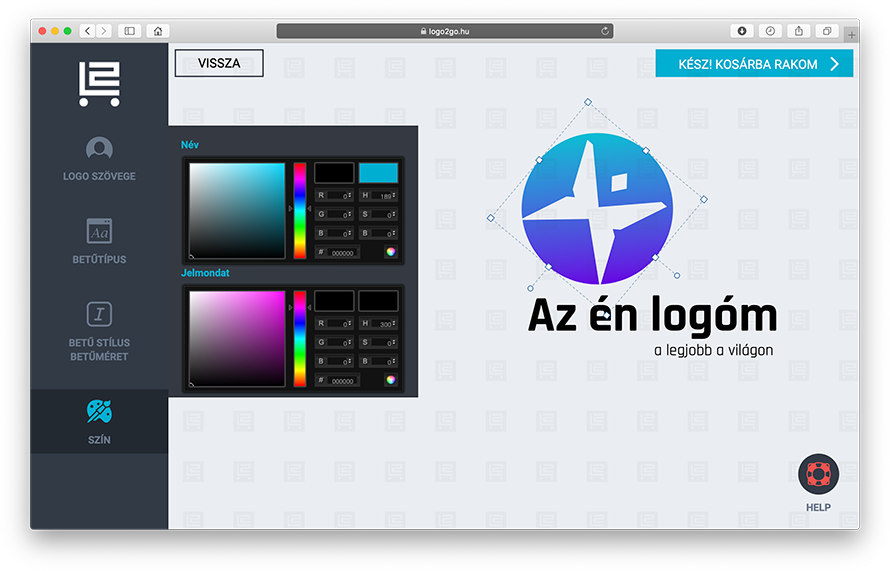
Task: Click the compass emblem in the logo preview
Action: (597, 208)
